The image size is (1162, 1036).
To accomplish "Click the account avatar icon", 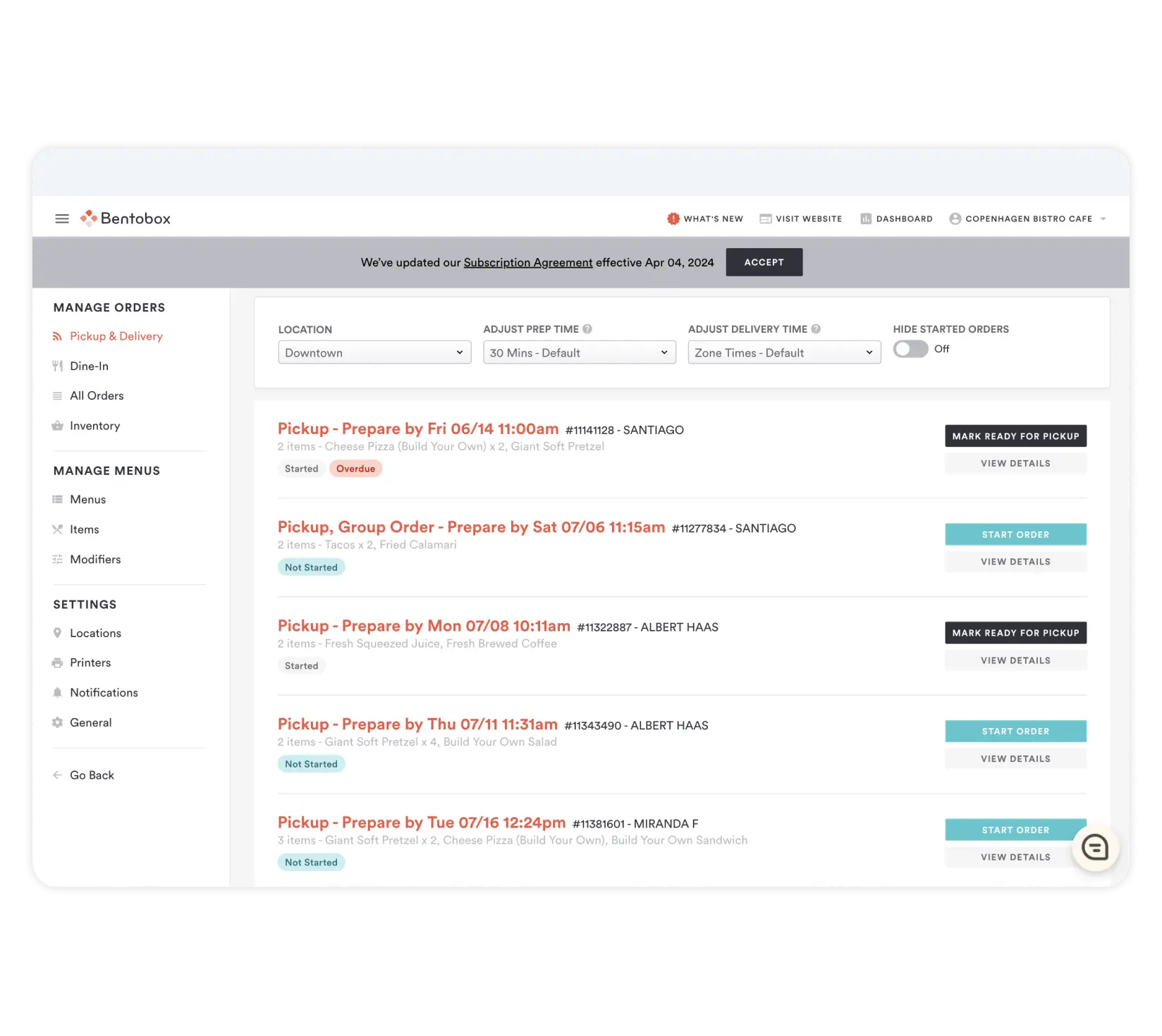I will pos(955,218).
